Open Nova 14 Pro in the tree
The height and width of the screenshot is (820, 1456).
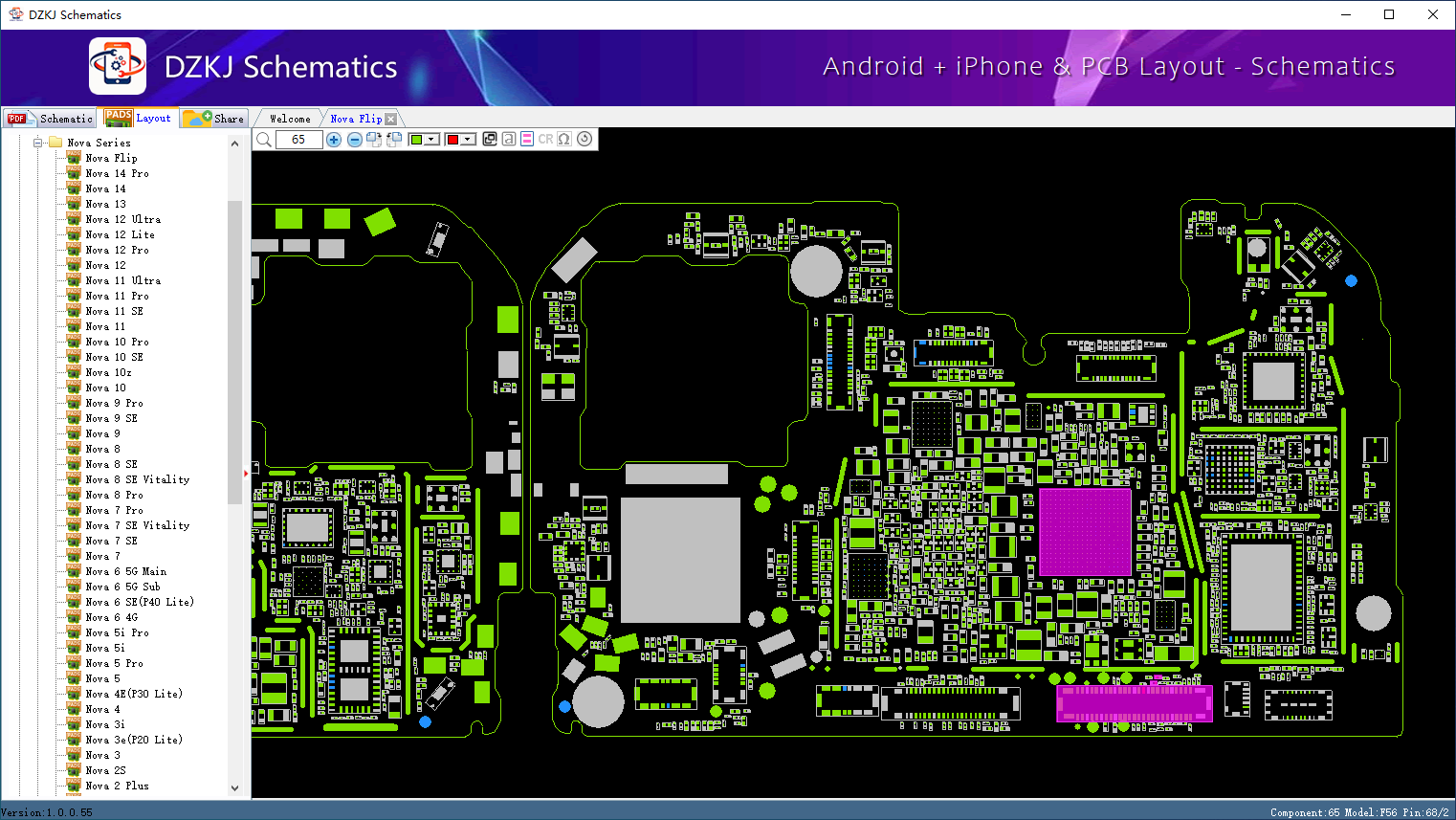[117, 173]
